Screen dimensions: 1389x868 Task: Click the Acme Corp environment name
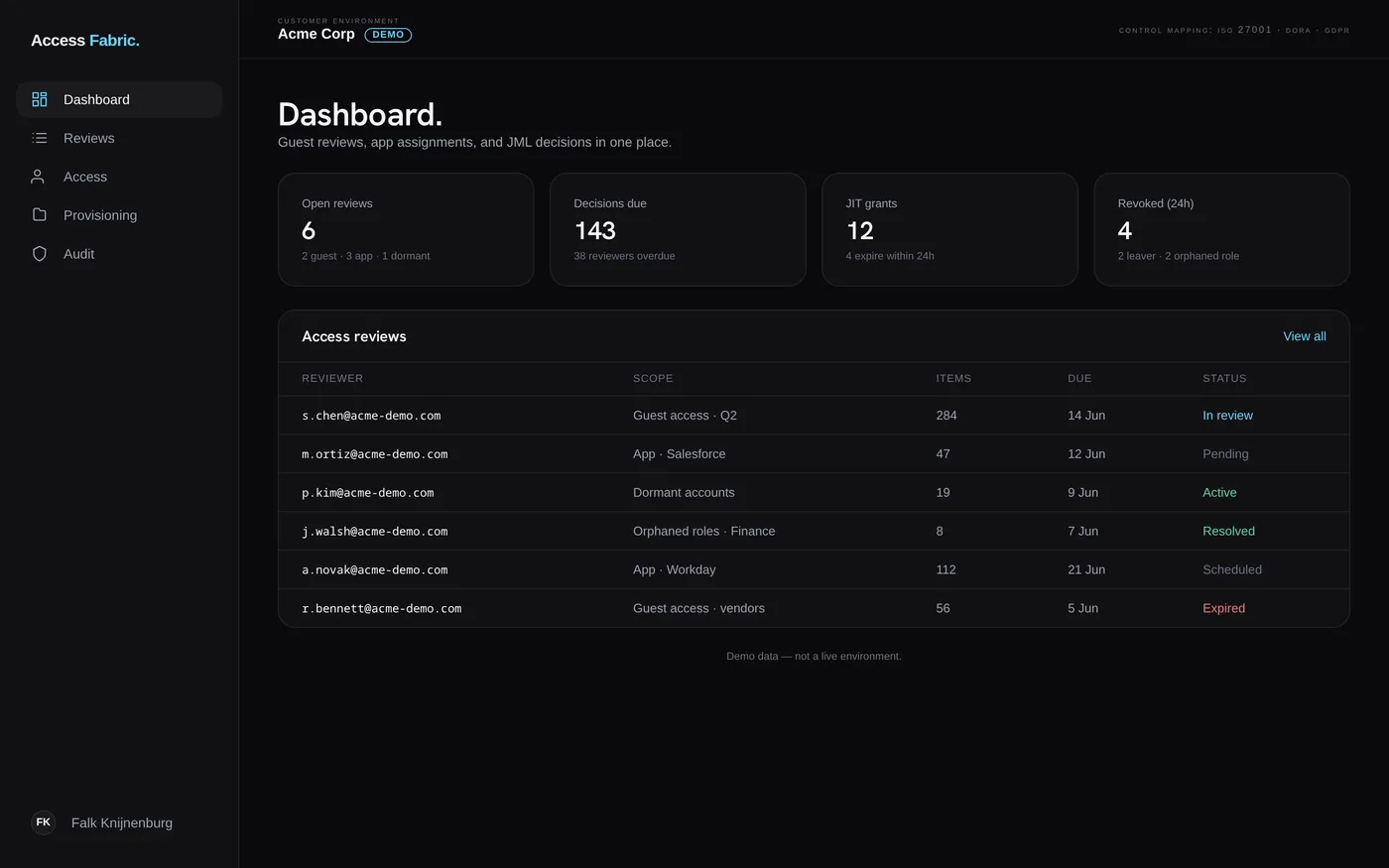[316, 34]
